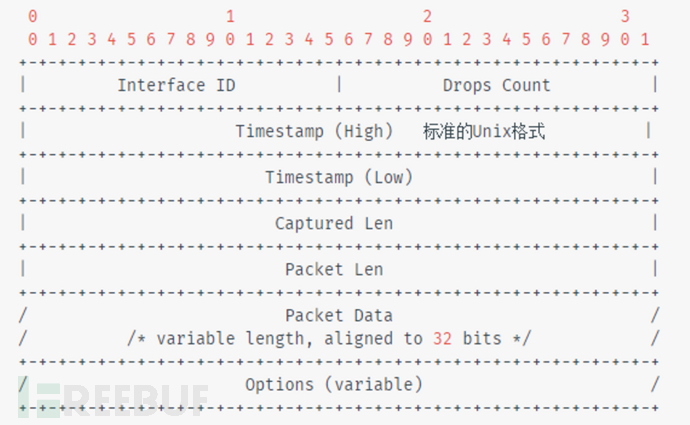The width and height of the screenshot is (690, 425).
Task: Select the Timestamp (High) text
Action: coord(309,131)
